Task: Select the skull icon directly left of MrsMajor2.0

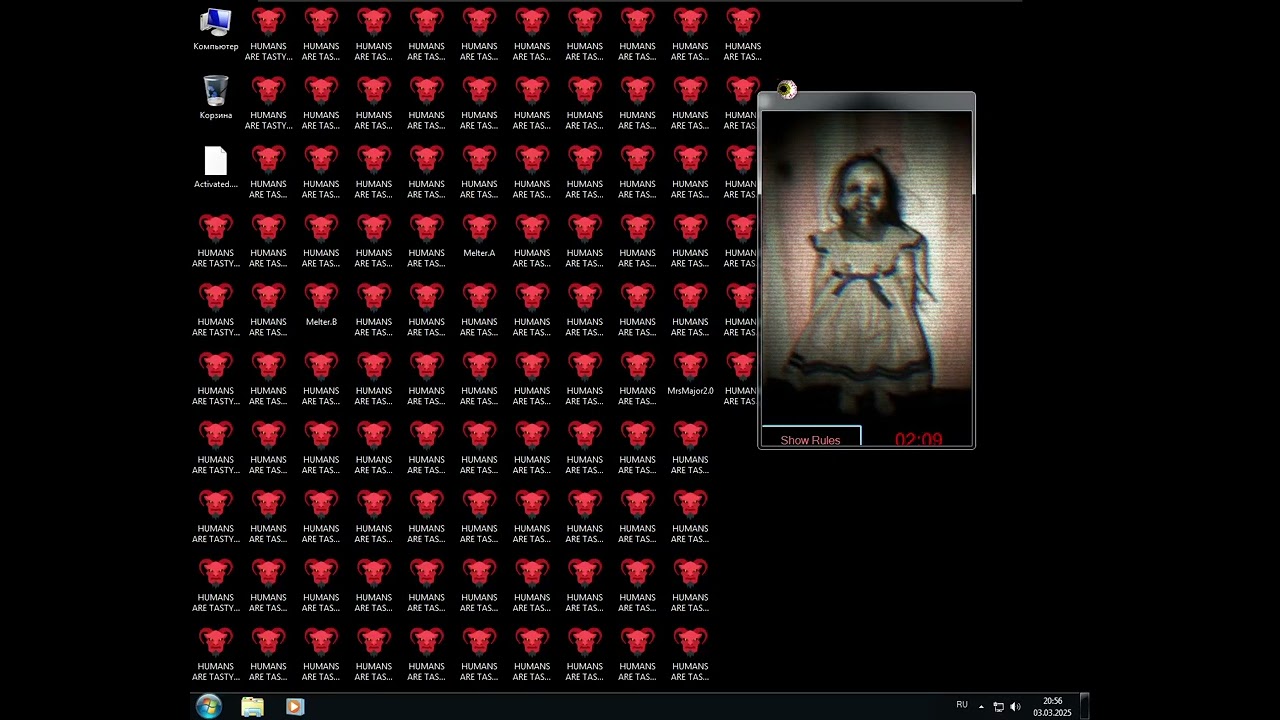Action: (637, 378)
